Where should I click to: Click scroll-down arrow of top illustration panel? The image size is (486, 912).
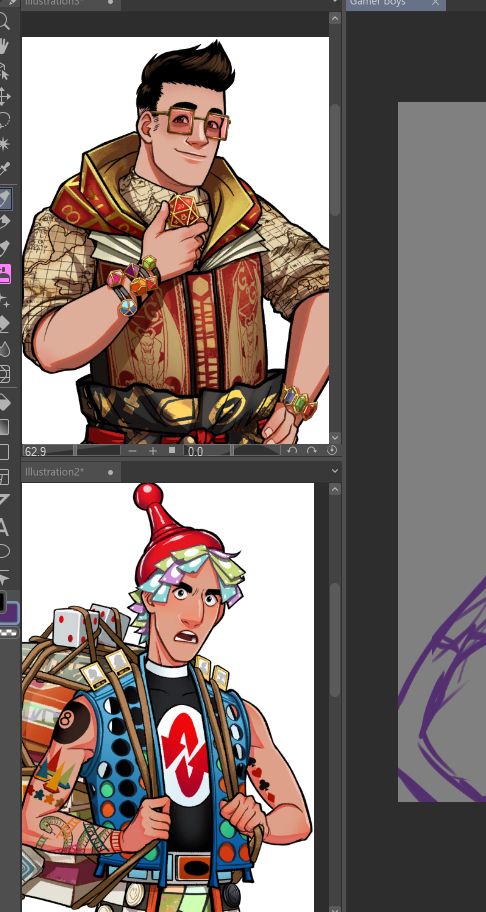pyautogui.click(x=334, y=437)
